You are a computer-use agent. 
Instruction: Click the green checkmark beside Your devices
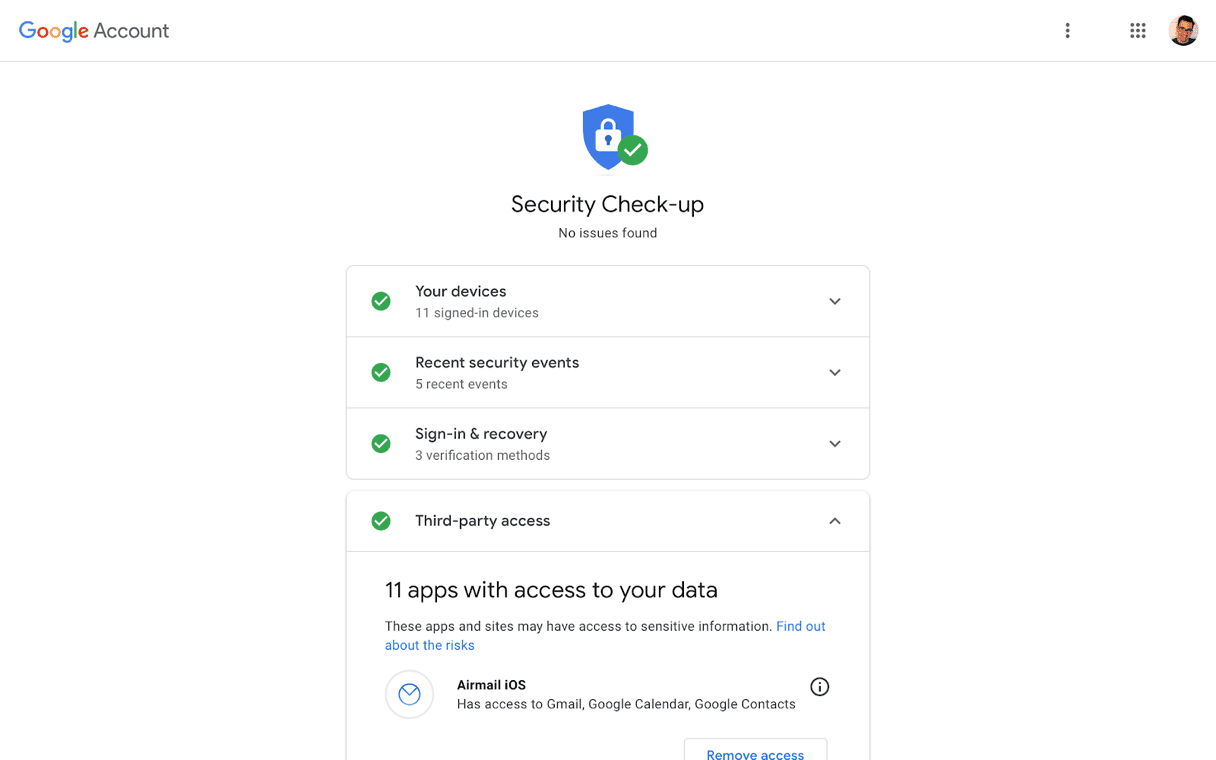381,301
